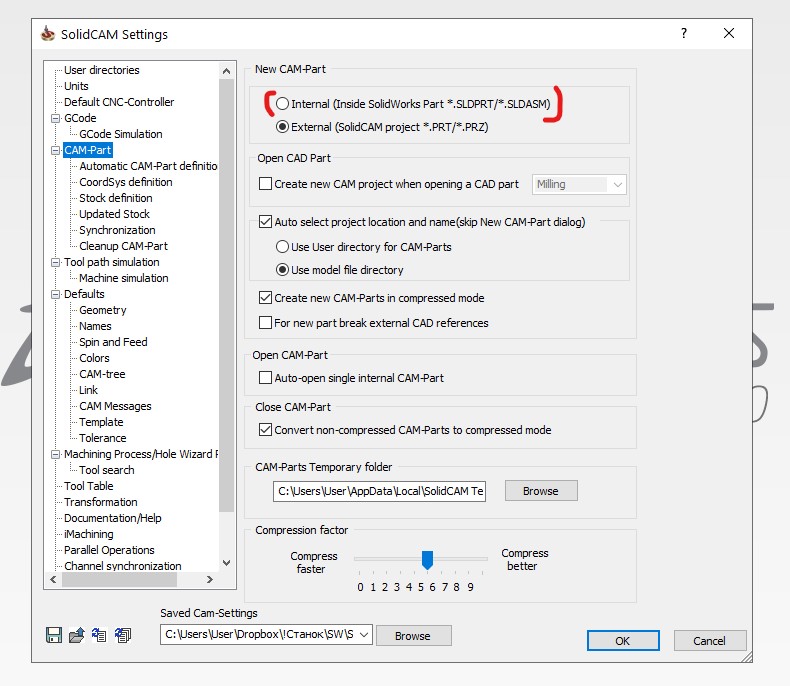Click the SolidCAM logo in title bar
Image resolution: width=790 pixels, height=686 pixels.
tap(48, 34)
